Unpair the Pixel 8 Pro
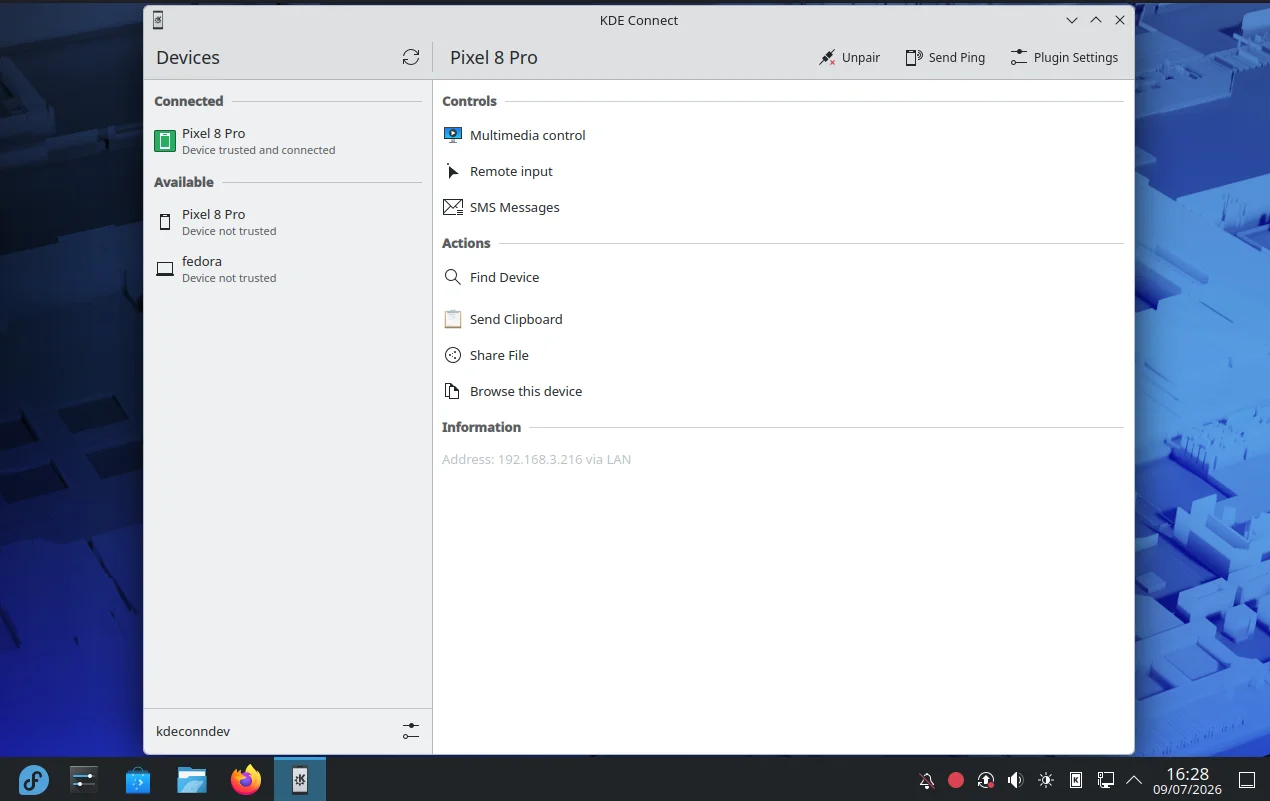Image resolution: width=1270 pixels, height=801 pixels. 849,58
